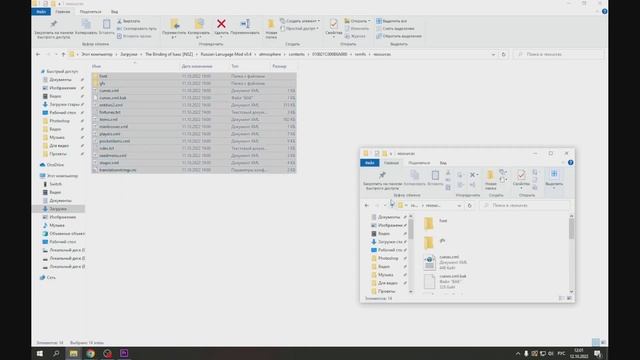
Task: Select gfx folder in the small window
Action: pos(435,242)
